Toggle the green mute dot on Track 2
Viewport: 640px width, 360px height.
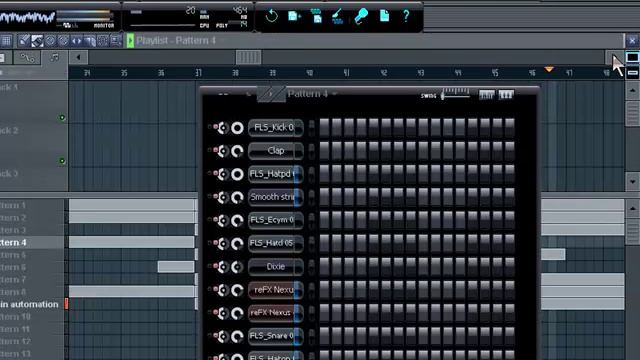point(62,161)
